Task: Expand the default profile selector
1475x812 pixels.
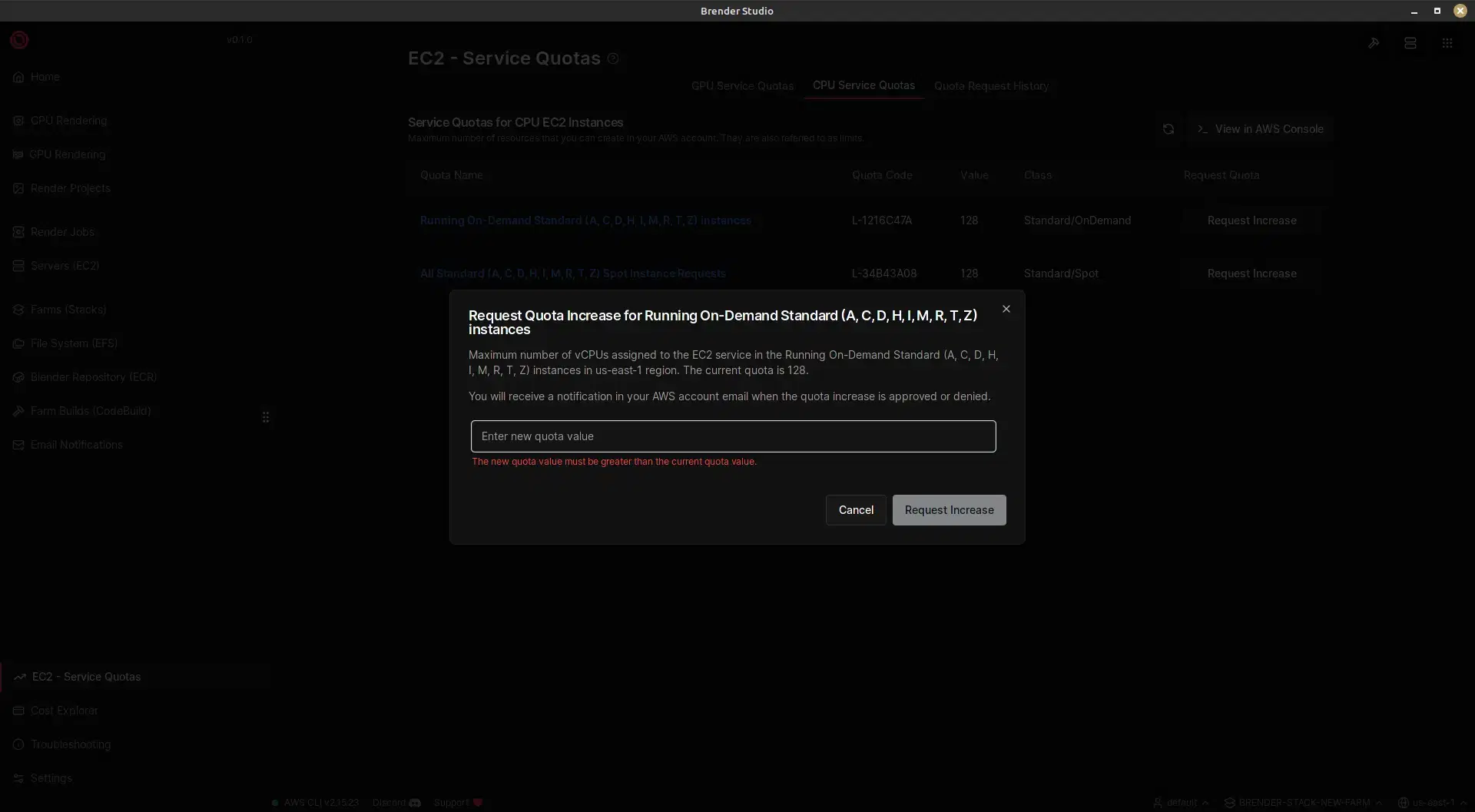Action: pyautogui.click(x=1181, y=802)
